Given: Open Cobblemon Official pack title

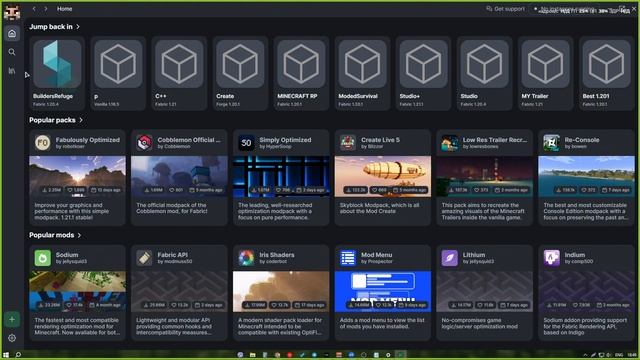Looking at the screenshot, I should coord(189,140).
